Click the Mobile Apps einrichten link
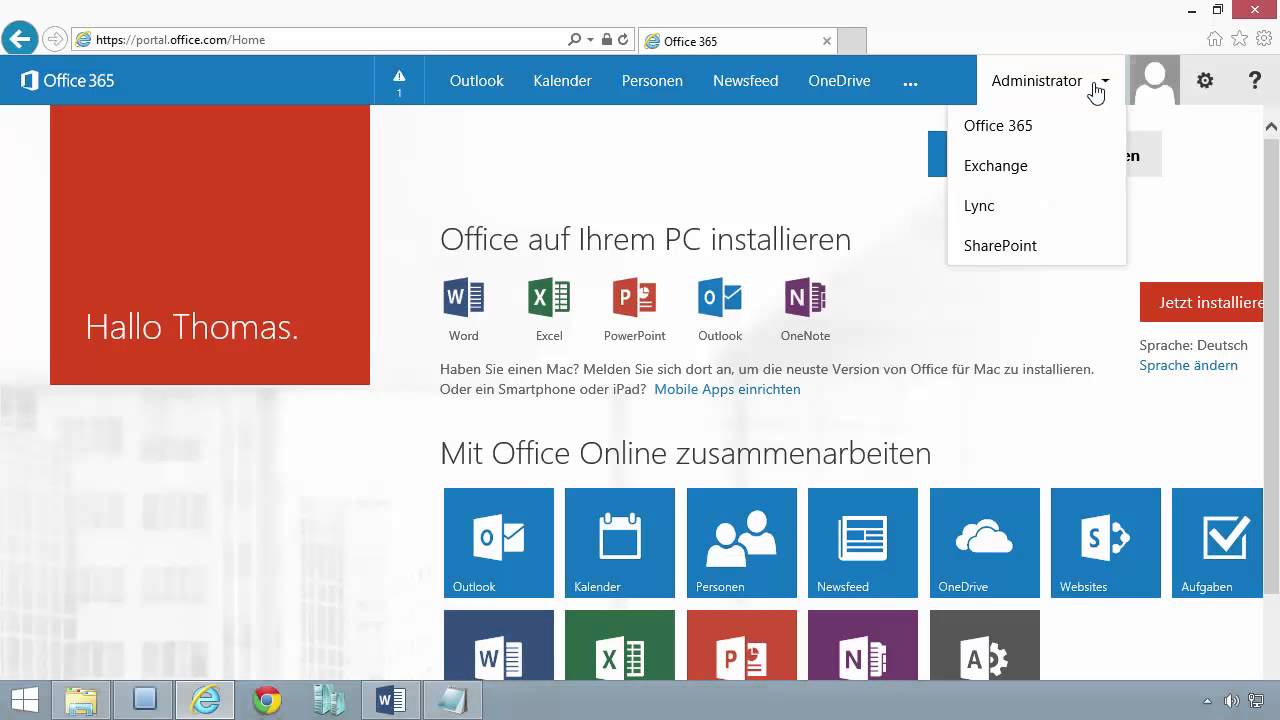 click(727, 390)
